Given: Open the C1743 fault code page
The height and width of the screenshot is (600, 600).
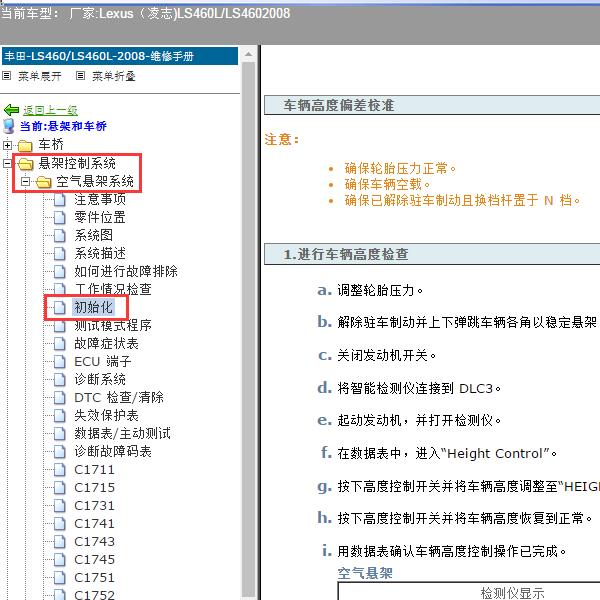Looking at the screenshot, I should pyautogui.click(x=95, y=541).
